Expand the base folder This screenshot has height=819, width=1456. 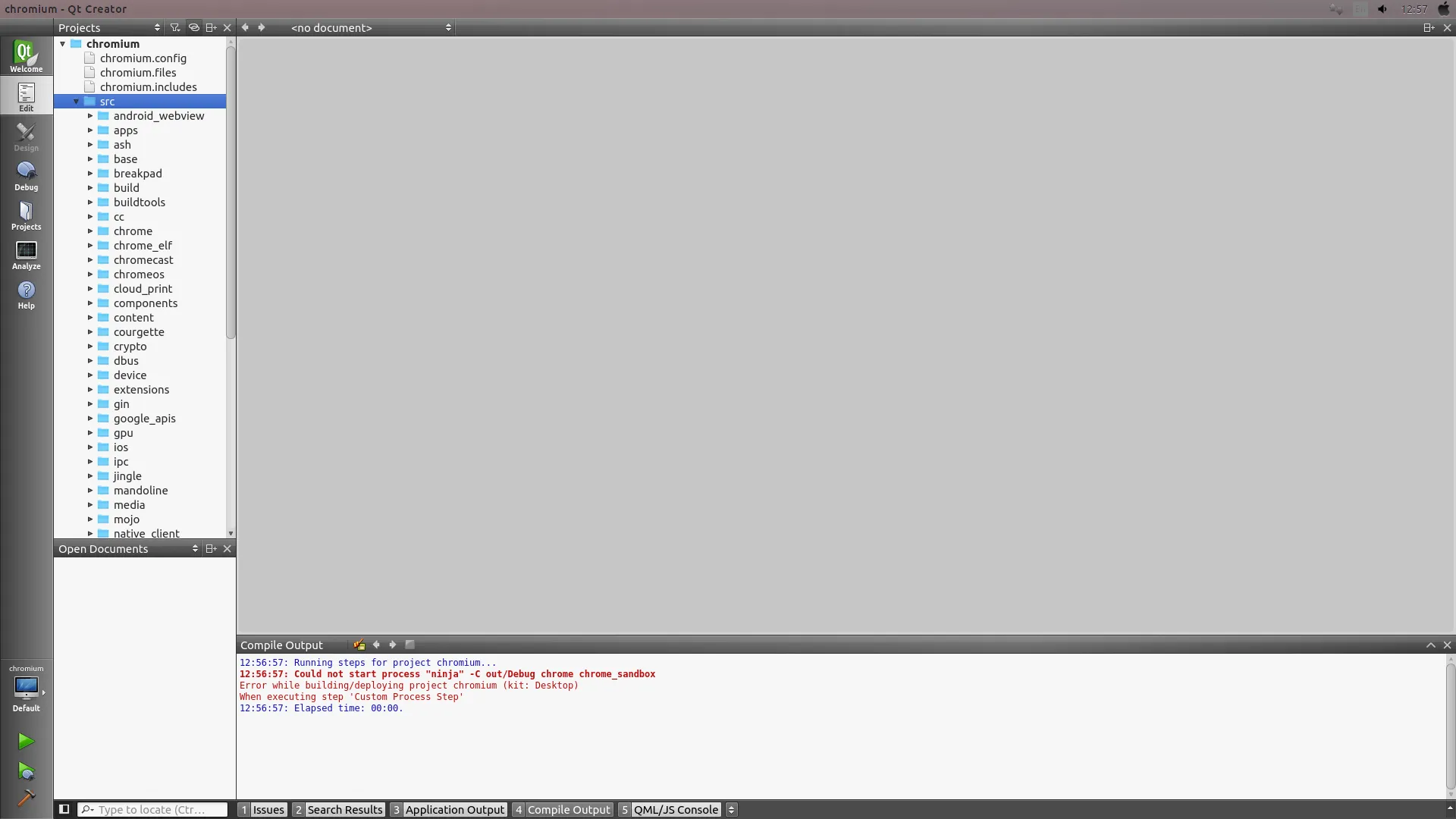[x=90, y=159]
